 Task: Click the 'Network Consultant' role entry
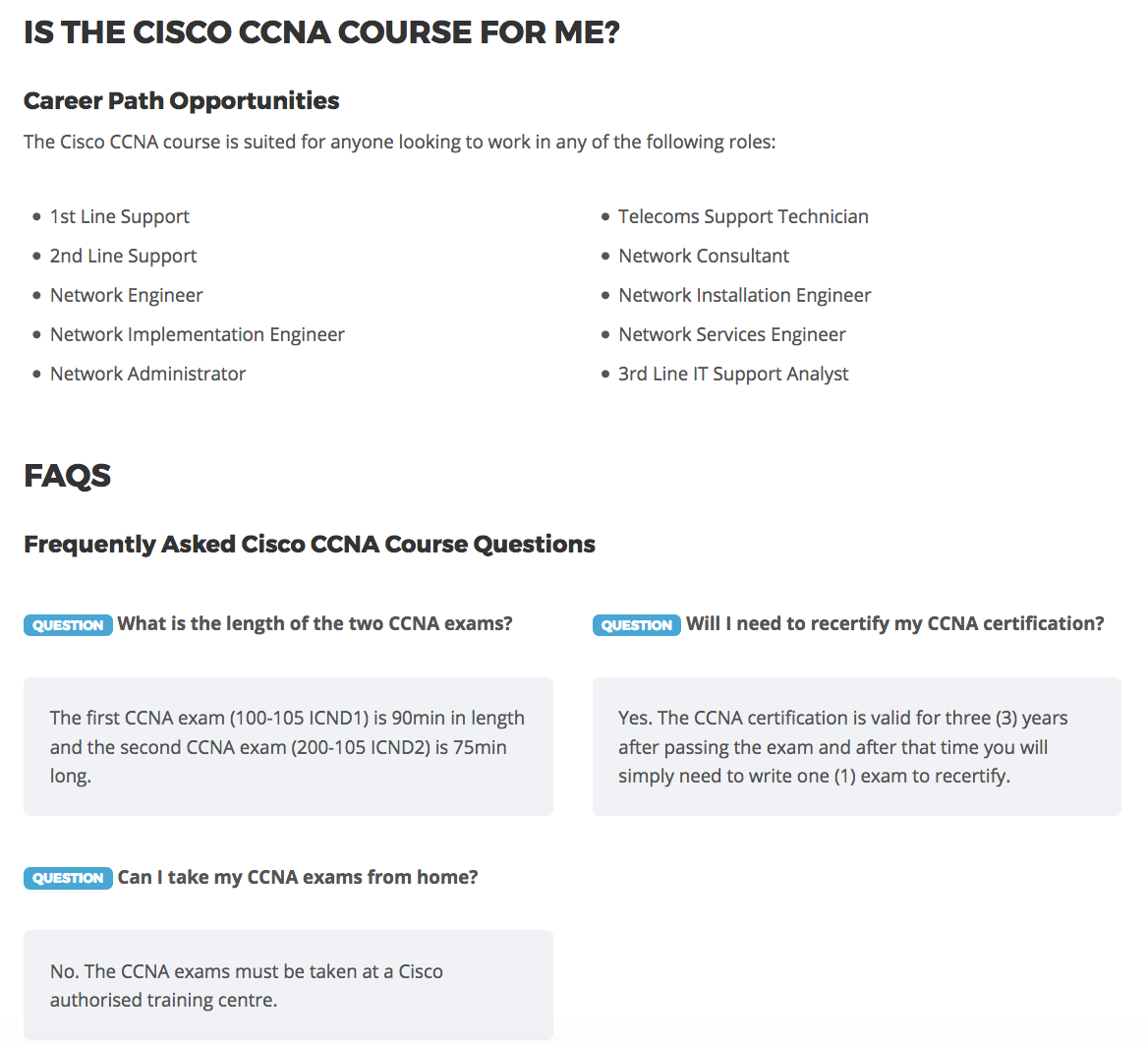pyautogui.click(x=704, y=257)
